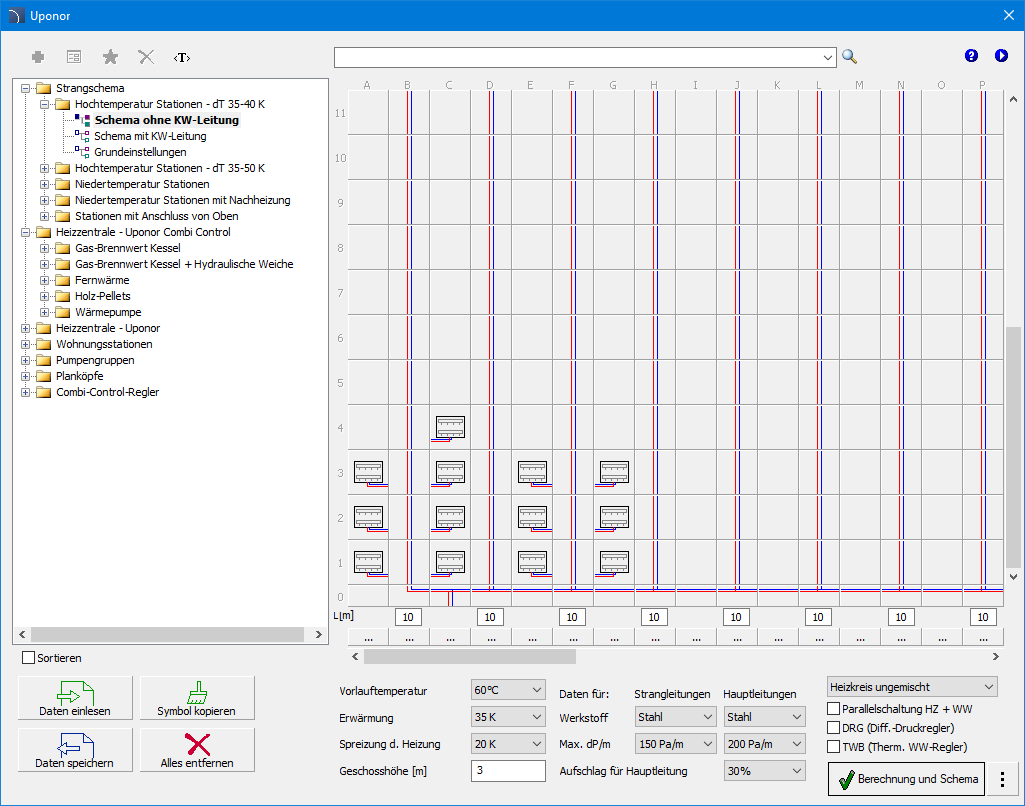Enable the DRG (Diff.-Druckregler) checkbox
The image size is (1025, 806).
point(834,728)
